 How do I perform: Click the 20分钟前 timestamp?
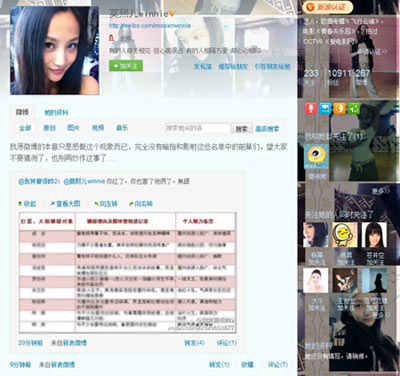tap(30, 343)
